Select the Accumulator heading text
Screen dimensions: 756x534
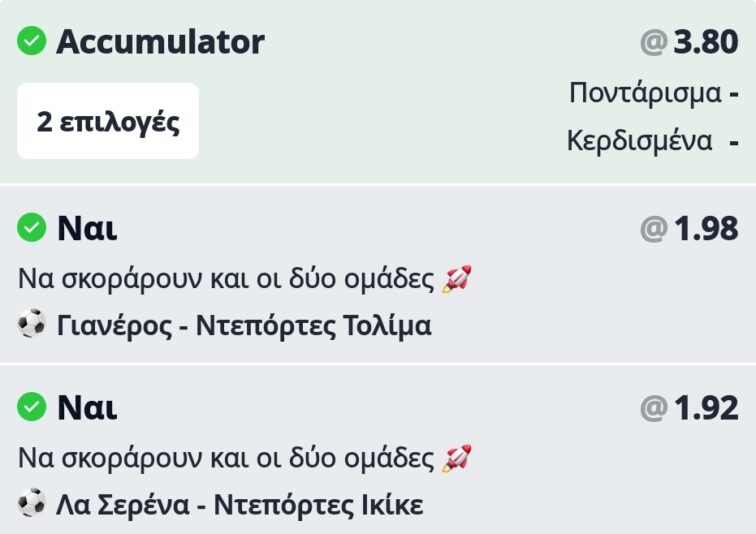coord(160,42)
